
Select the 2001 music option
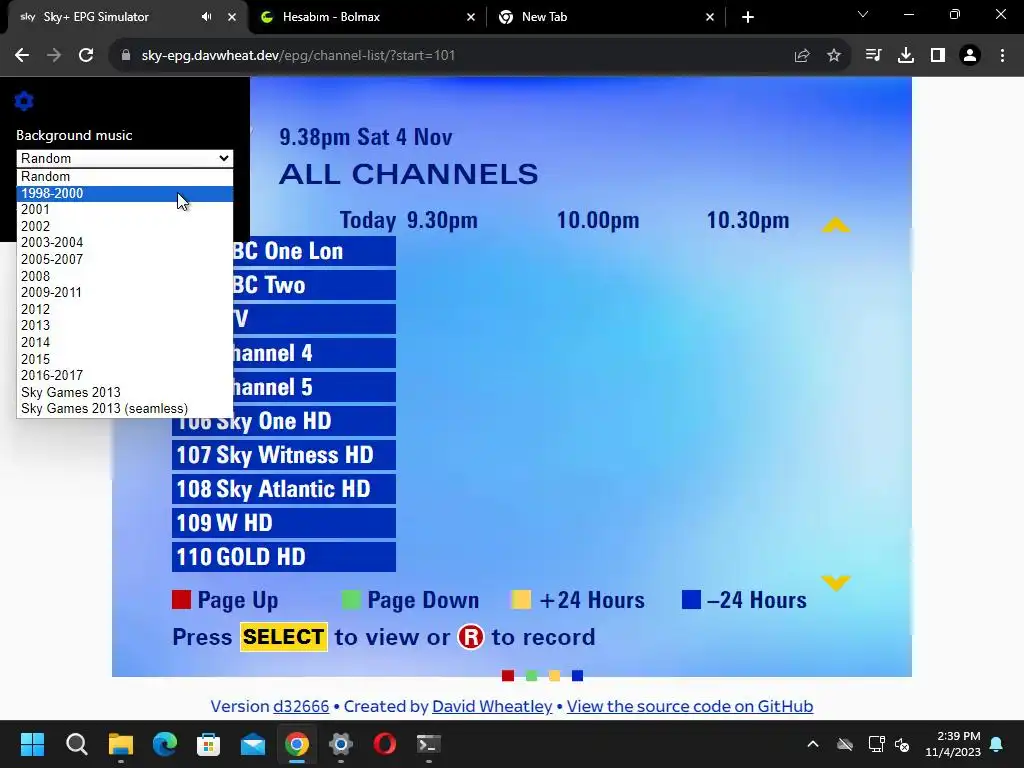pos(124,210)
